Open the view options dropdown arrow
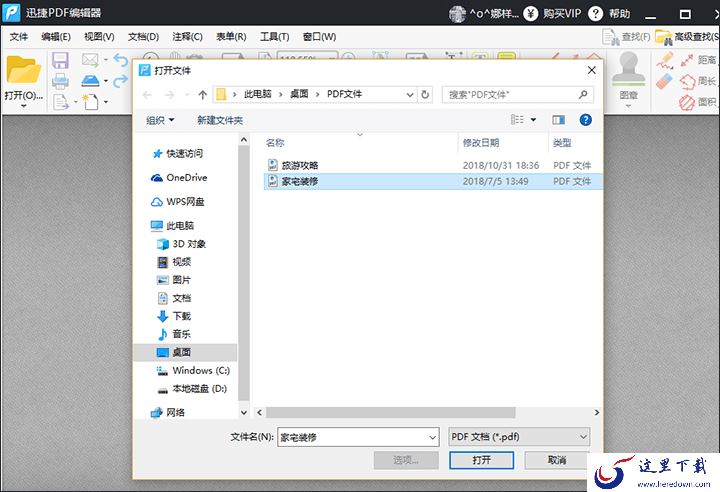 tap(534, 120)
